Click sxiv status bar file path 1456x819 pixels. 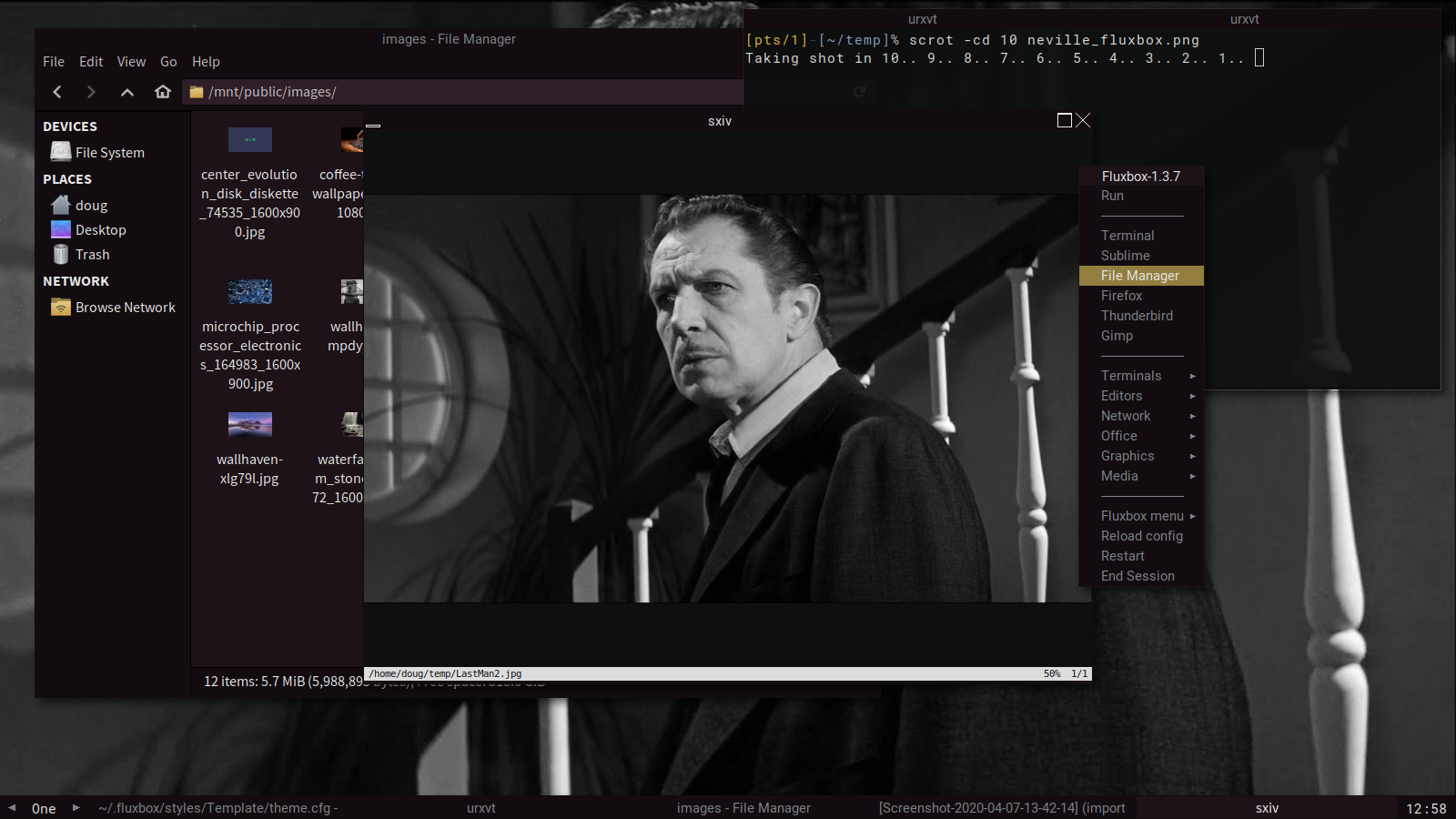tap(445, 674)
